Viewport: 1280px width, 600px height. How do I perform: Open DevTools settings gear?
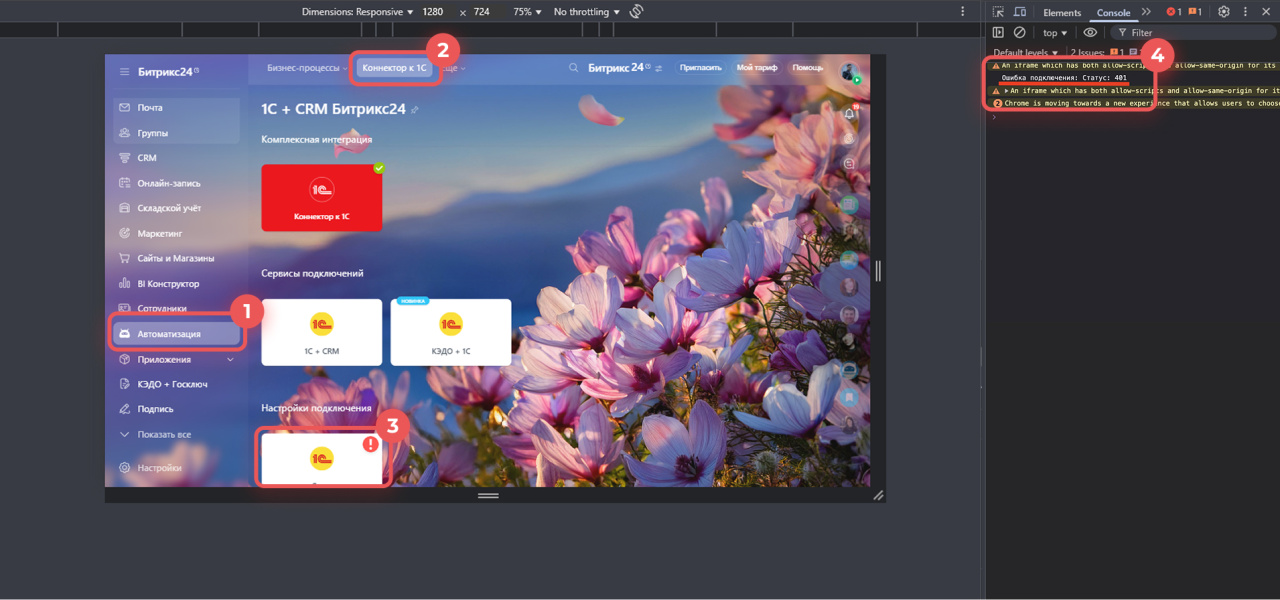pos(1224,12)
